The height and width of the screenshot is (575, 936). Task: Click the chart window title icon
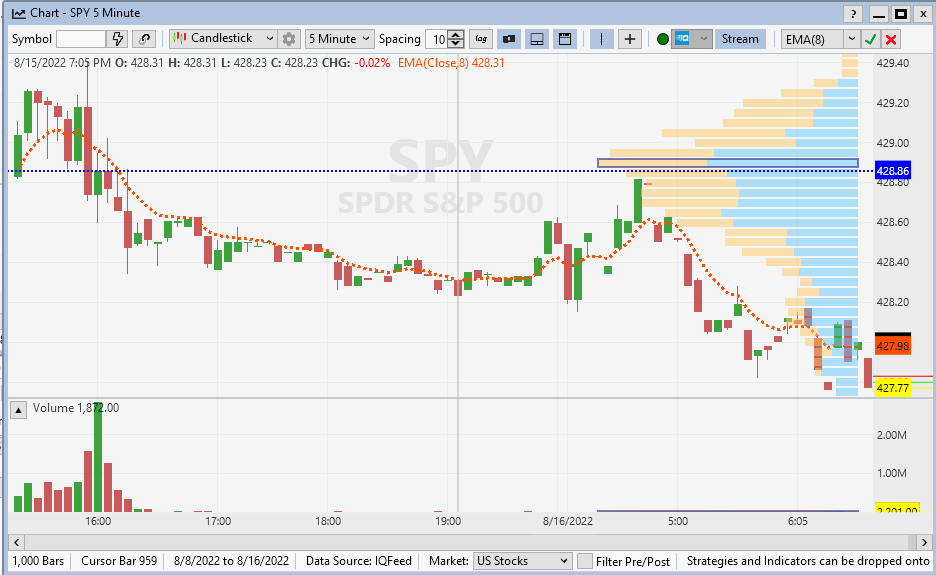[19, 13]
